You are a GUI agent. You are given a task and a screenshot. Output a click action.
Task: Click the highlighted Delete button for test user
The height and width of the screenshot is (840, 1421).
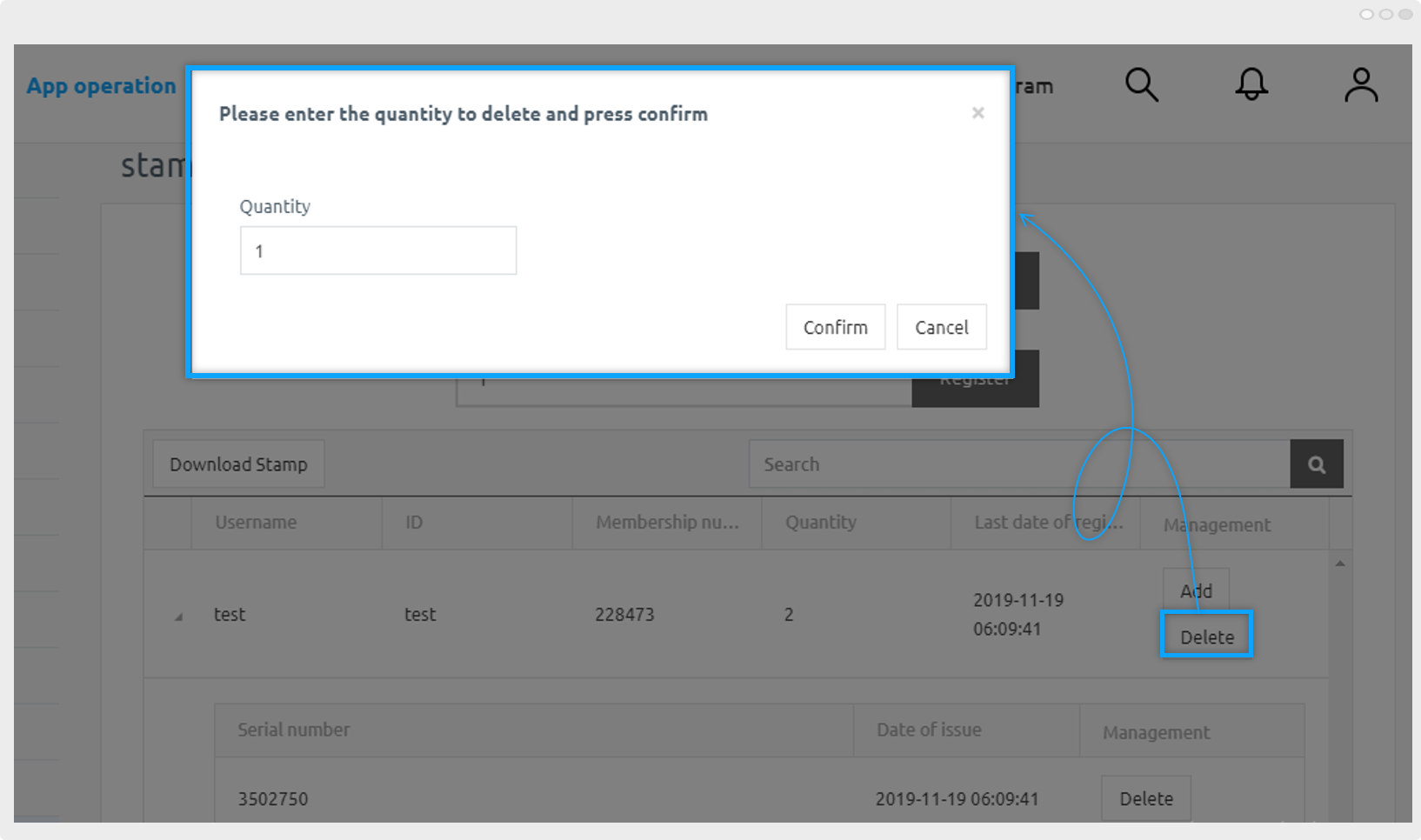(1206, 637)
